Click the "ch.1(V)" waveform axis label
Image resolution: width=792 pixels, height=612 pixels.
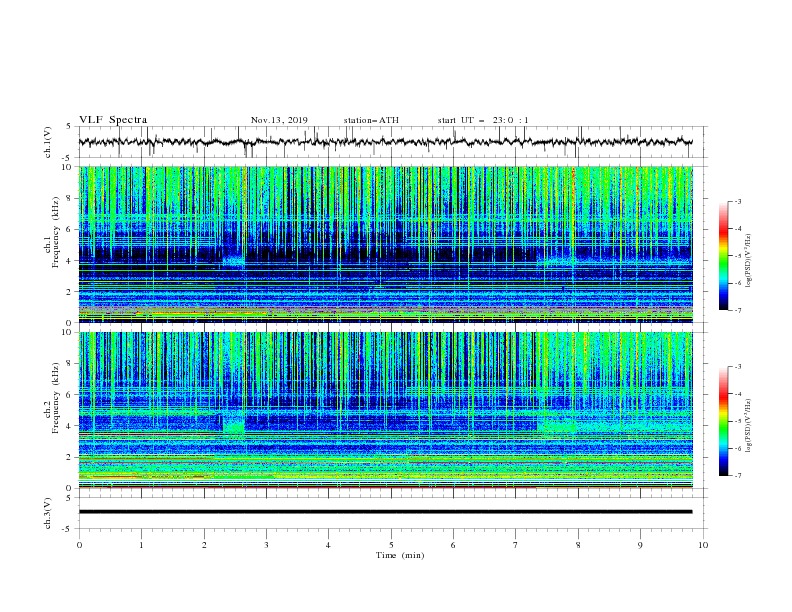point(48,142)
